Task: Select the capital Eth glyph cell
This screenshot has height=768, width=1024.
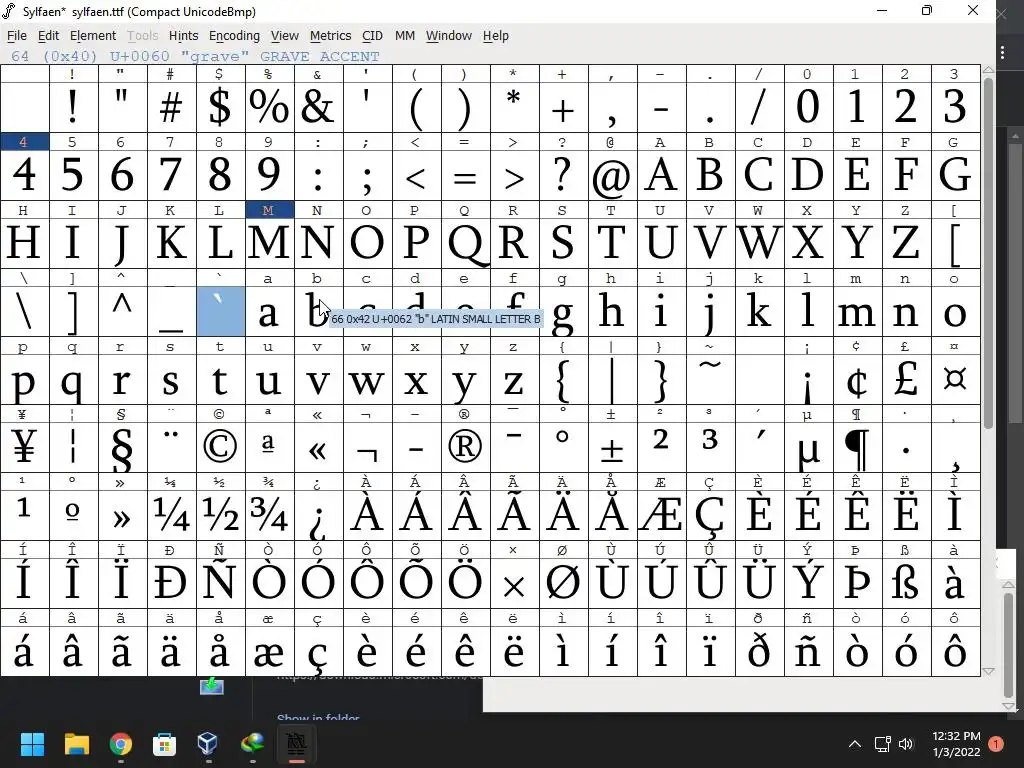Action: [x=172, y=583]
